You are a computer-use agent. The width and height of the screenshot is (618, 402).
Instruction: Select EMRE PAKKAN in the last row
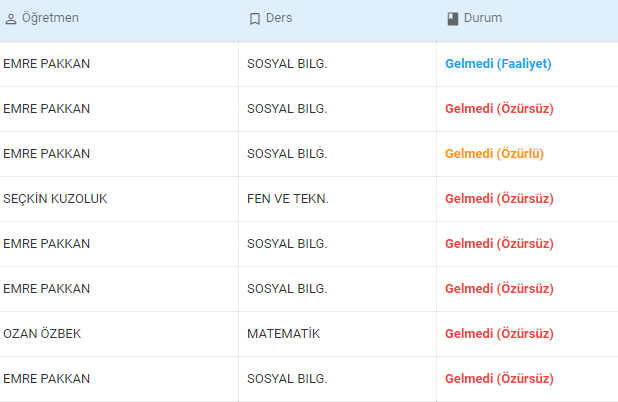pos(47,378)
